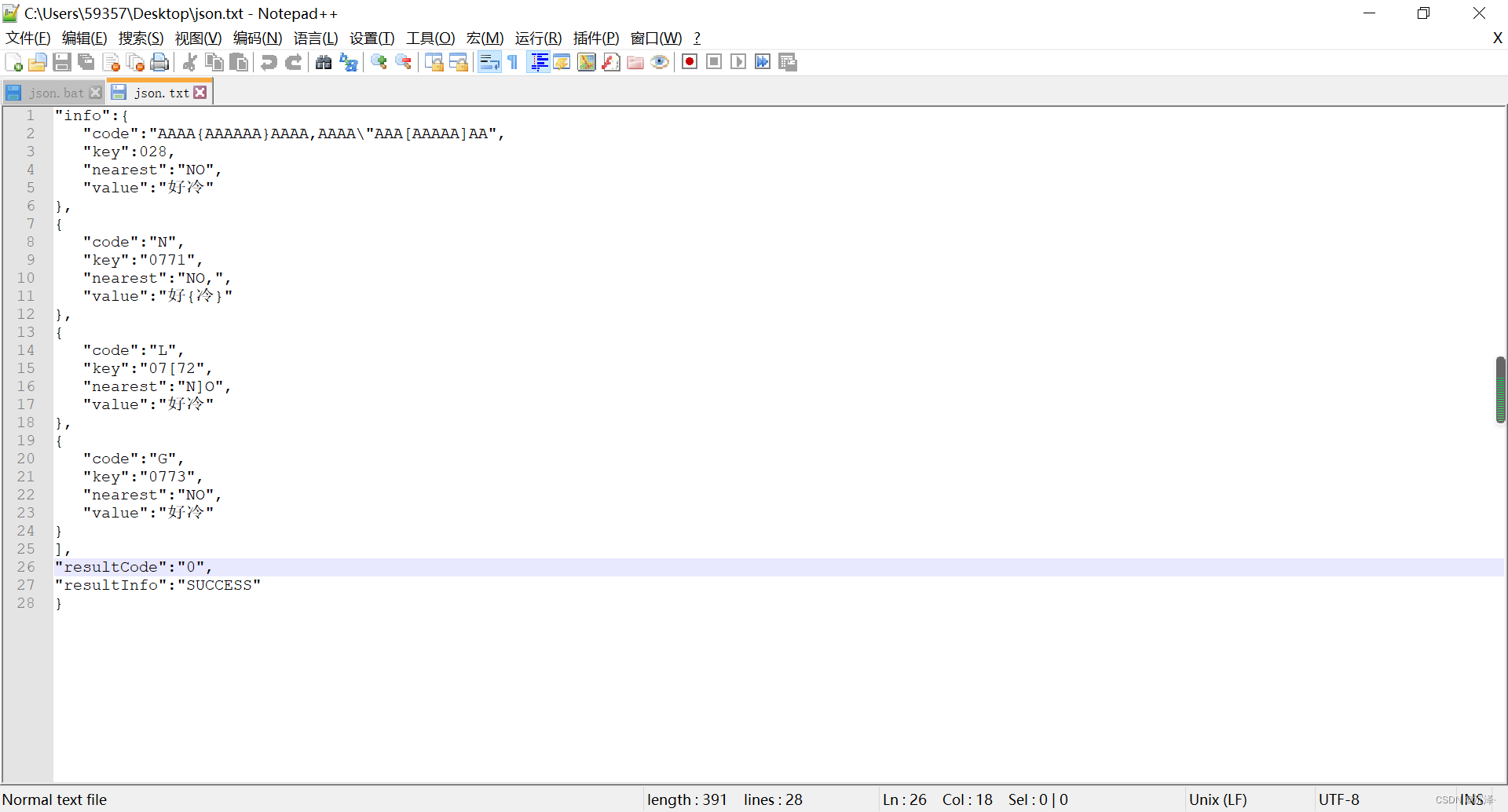1508x812 pixels.
Task: Click Run macro multiple times icon
Action: pyautogui.click(x=763, y=62)
